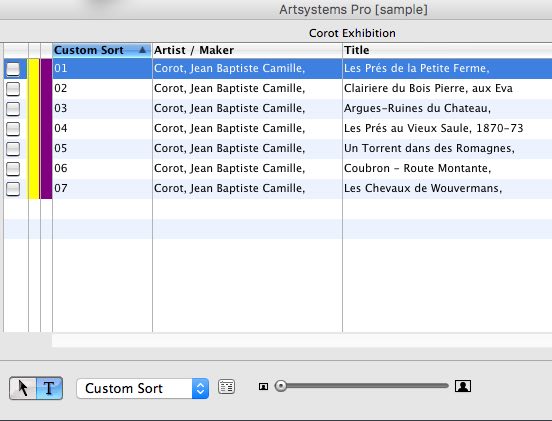Select row Les Prés de la Petite Ferme
Viewport: 552px width, 421px height.
click(x=278, y=68)
